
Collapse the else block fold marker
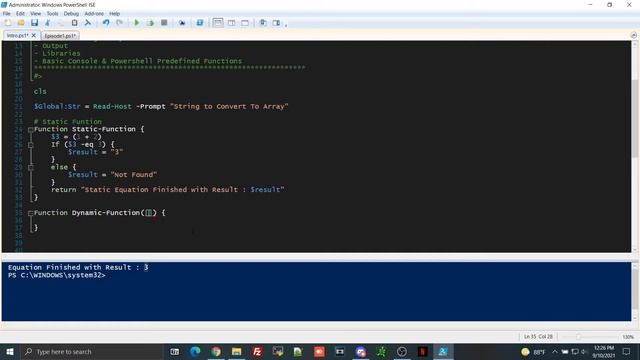tap(31, 167)
